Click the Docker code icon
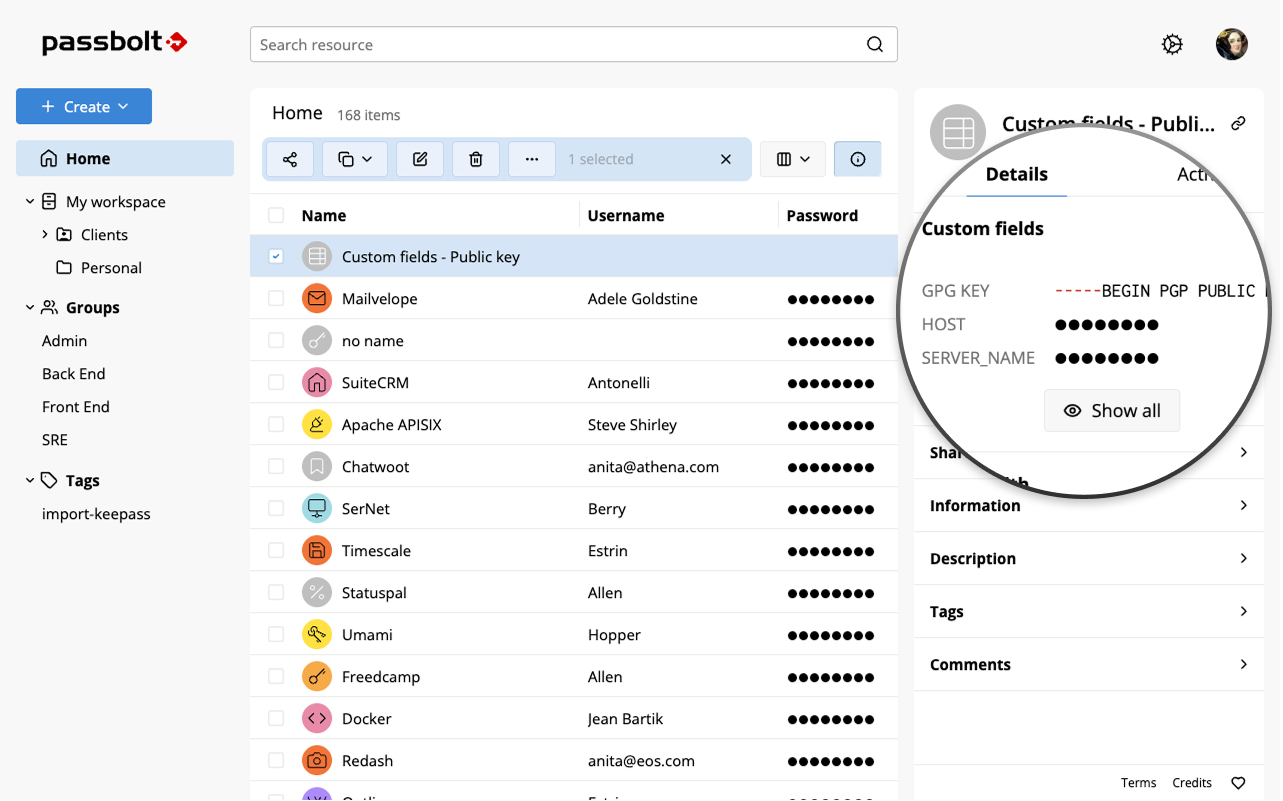1283x801 pixels. (317, 718)
